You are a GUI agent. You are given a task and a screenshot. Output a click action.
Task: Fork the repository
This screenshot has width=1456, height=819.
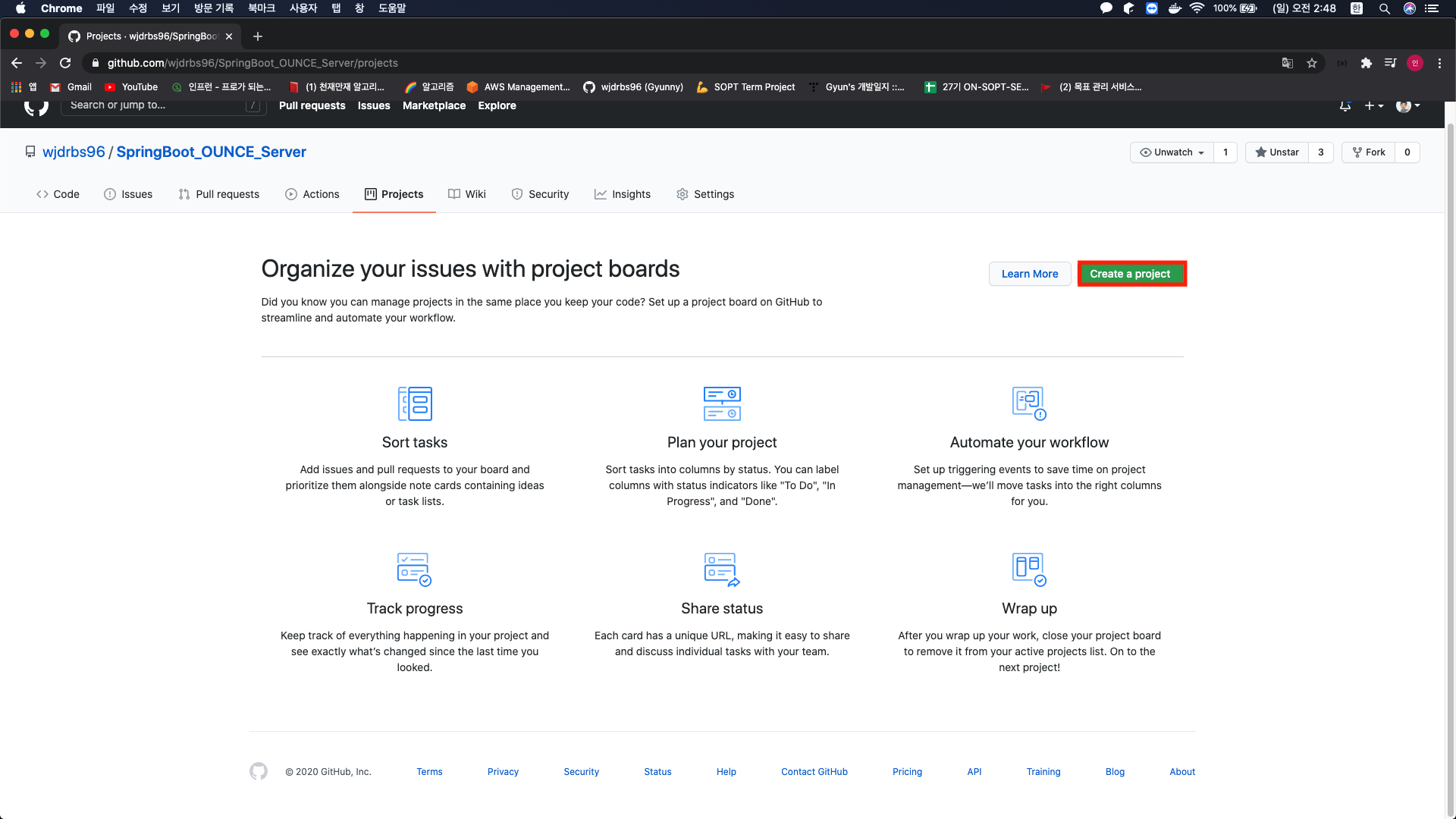(x=1369, y=152)
